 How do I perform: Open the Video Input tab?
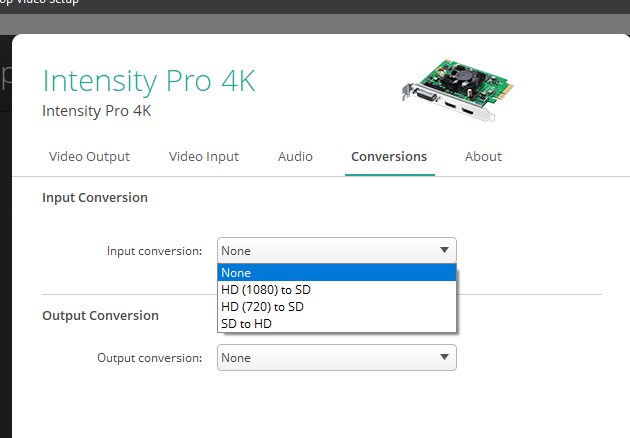tap(204, 156)
